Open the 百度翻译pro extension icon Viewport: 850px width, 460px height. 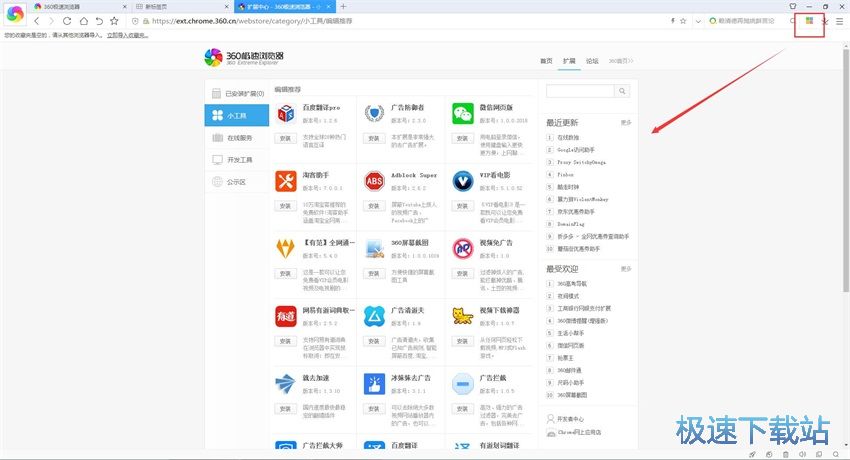click(286, 113)
